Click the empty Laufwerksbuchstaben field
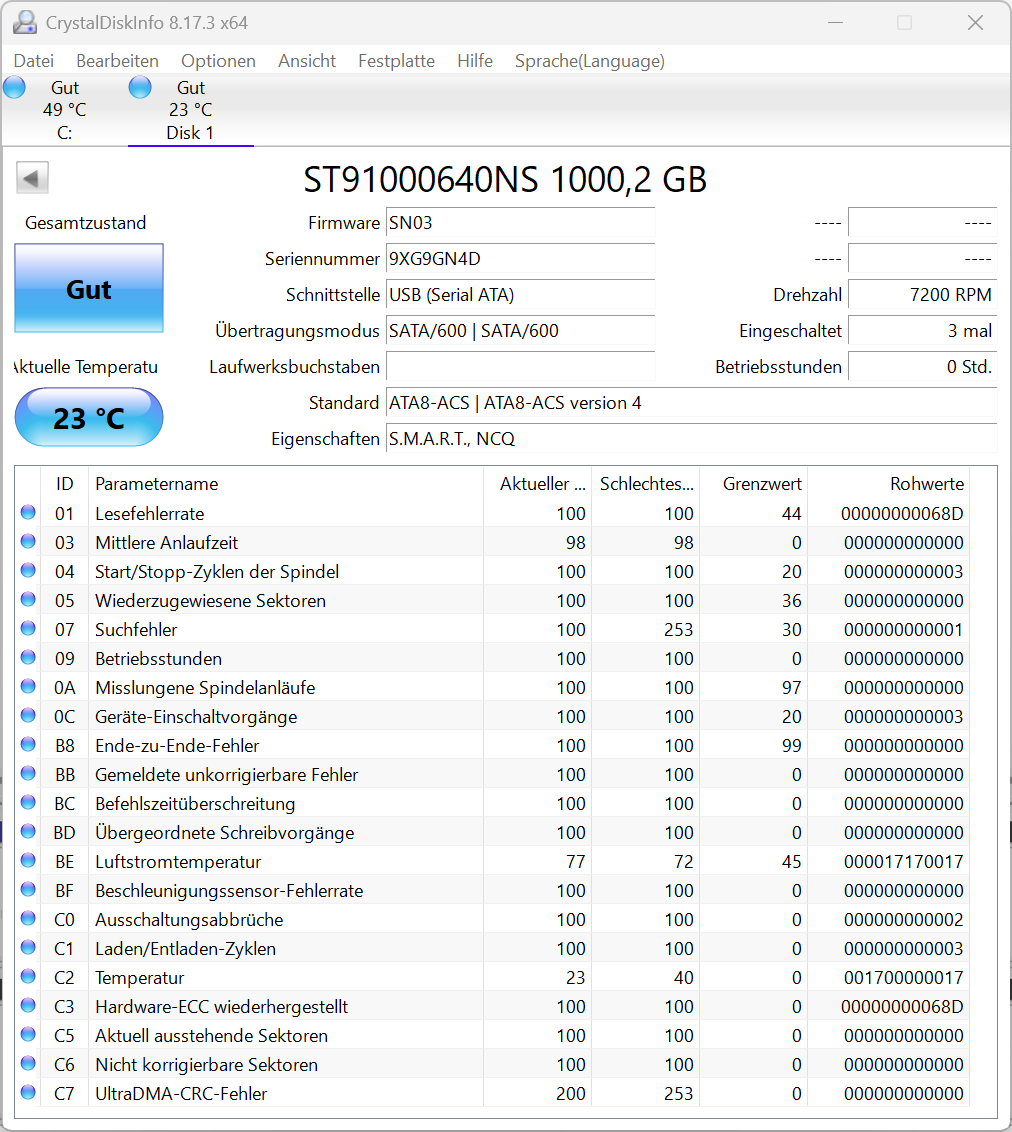The image size is (1012, 1132). [520, 367]
